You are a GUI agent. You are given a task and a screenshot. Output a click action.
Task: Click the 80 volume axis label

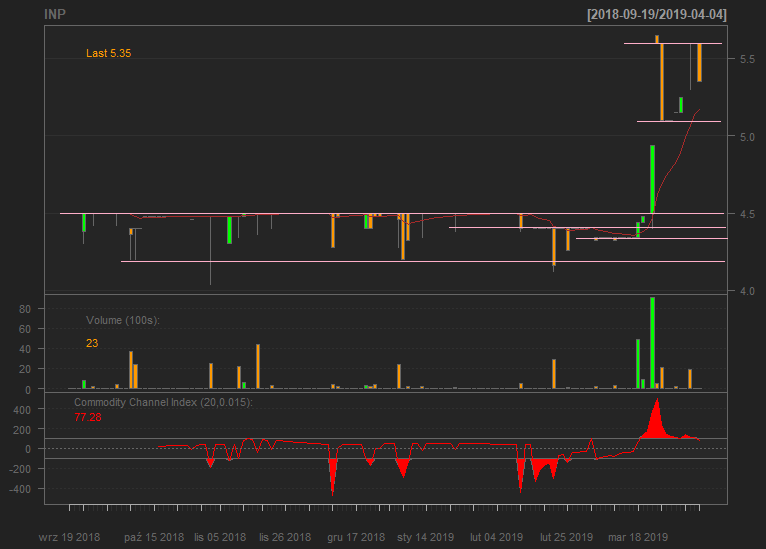[x=25, y=309]
